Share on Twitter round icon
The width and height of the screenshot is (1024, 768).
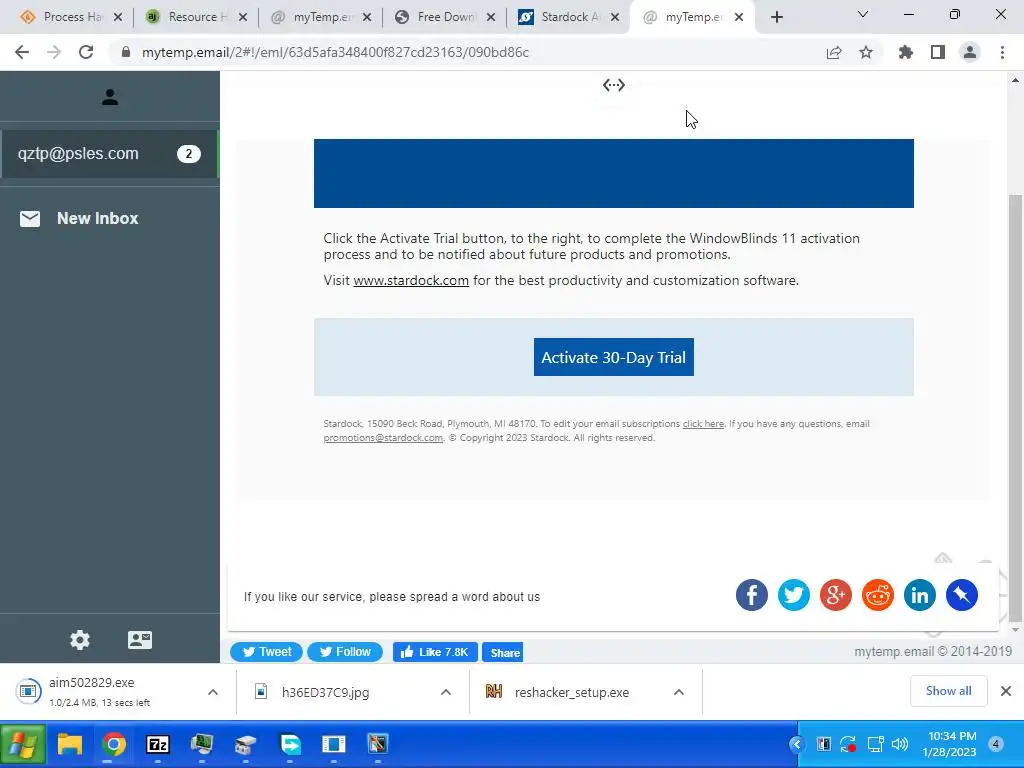(x=793, y=595)
